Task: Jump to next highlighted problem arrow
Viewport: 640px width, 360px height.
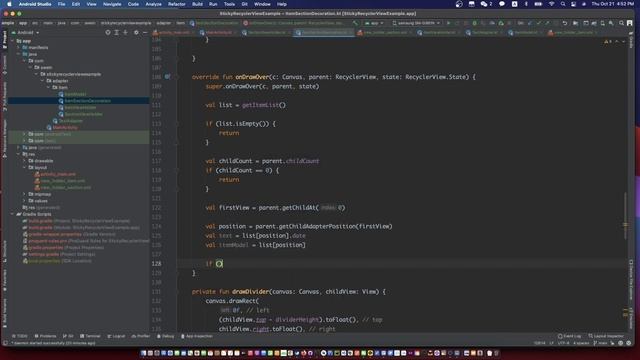Action: tap(623, 41)
